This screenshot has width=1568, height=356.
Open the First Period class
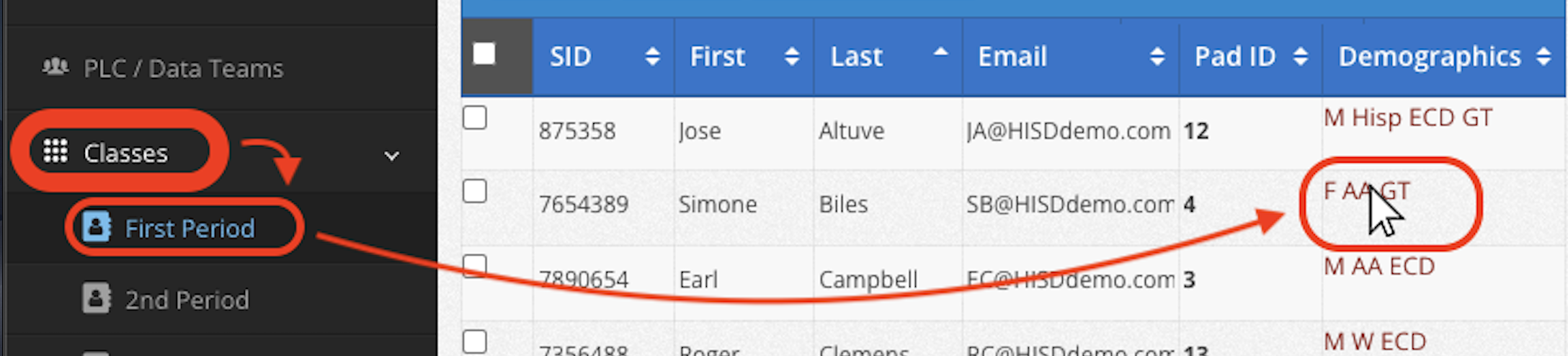(190, 228)
